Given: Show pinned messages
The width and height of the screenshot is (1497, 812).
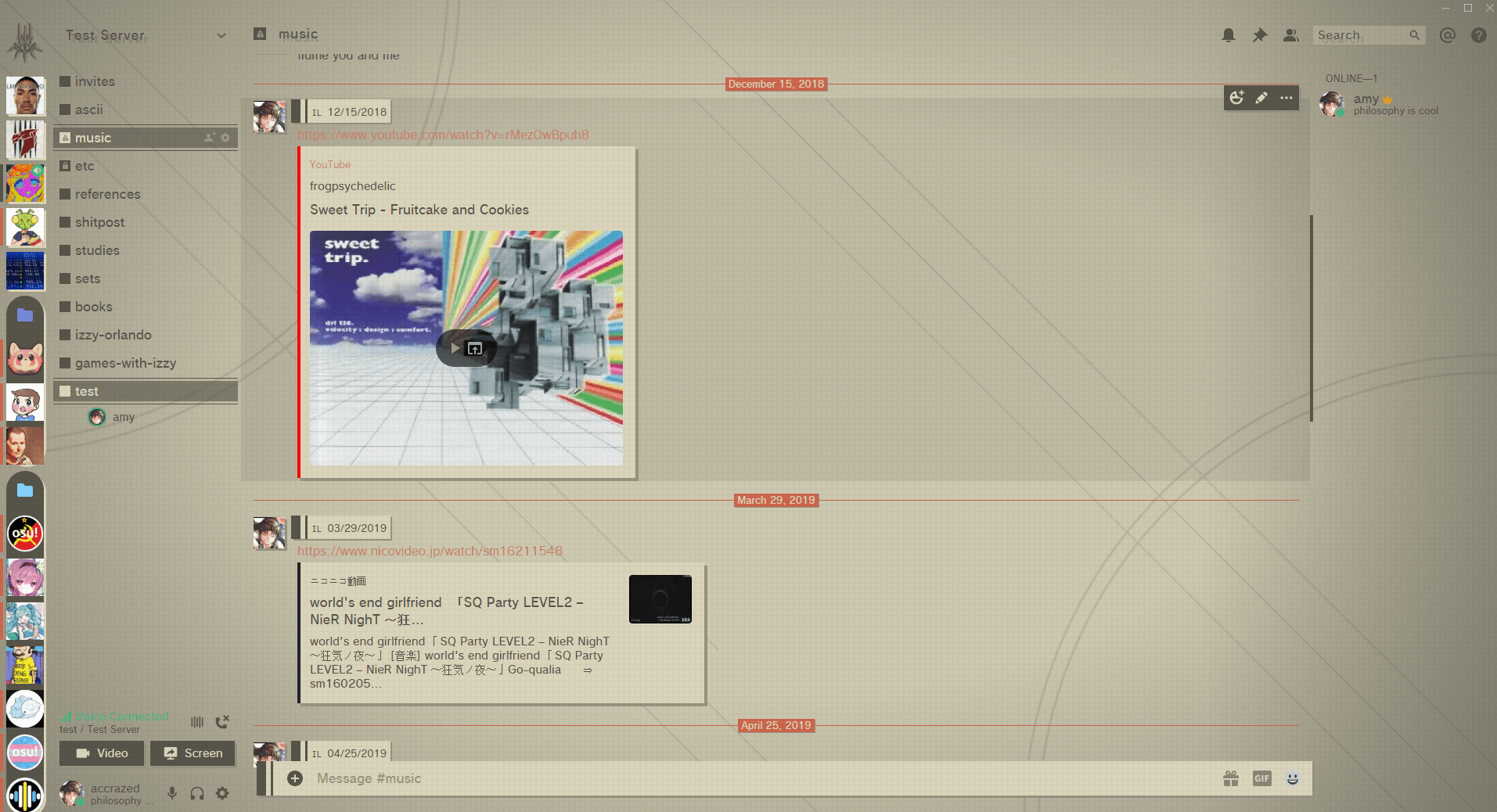Looking at the screenshot, I should (1260, 35).
